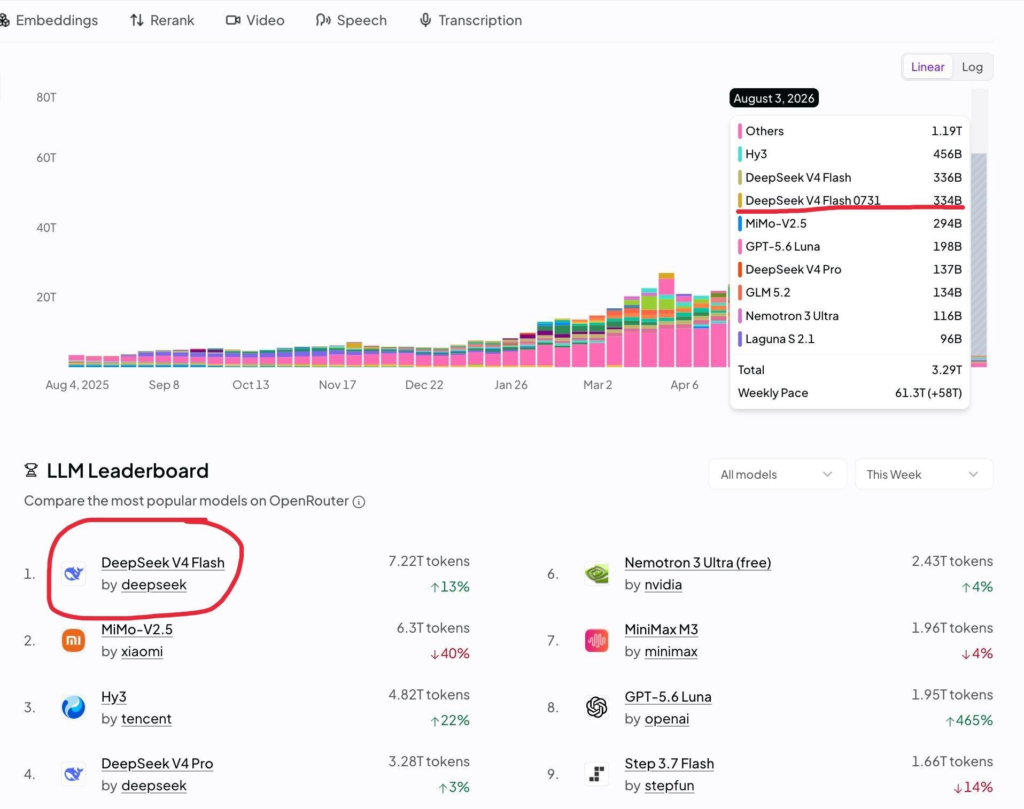Visit the openai author page

point(666,718)
